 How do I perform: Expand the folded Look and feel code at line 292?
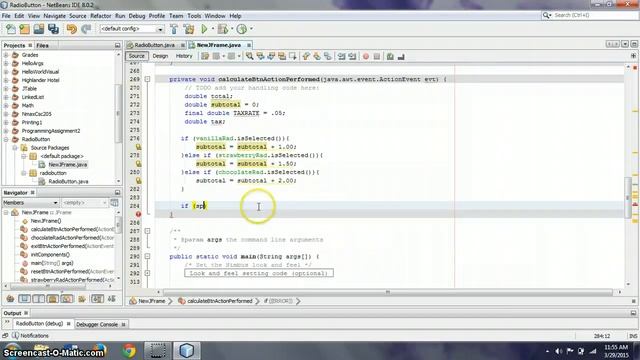point(147,273)
